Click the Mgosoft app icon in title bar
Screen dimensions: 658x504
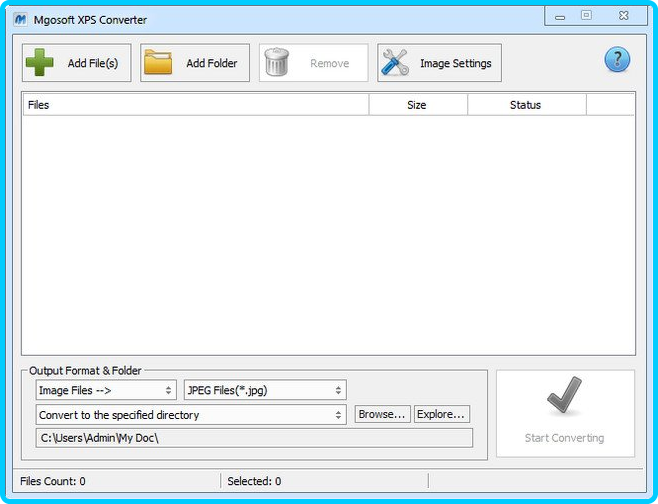[x=20, y=20]
